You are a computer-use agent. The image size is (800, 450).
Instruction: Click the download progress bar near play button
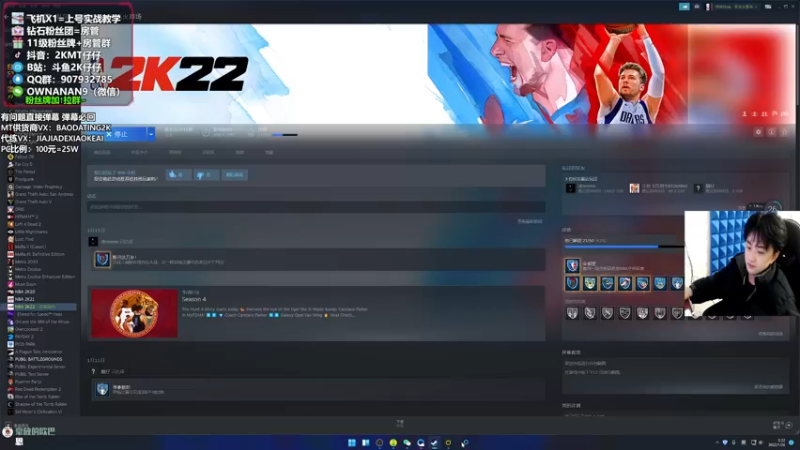[285, 135]
